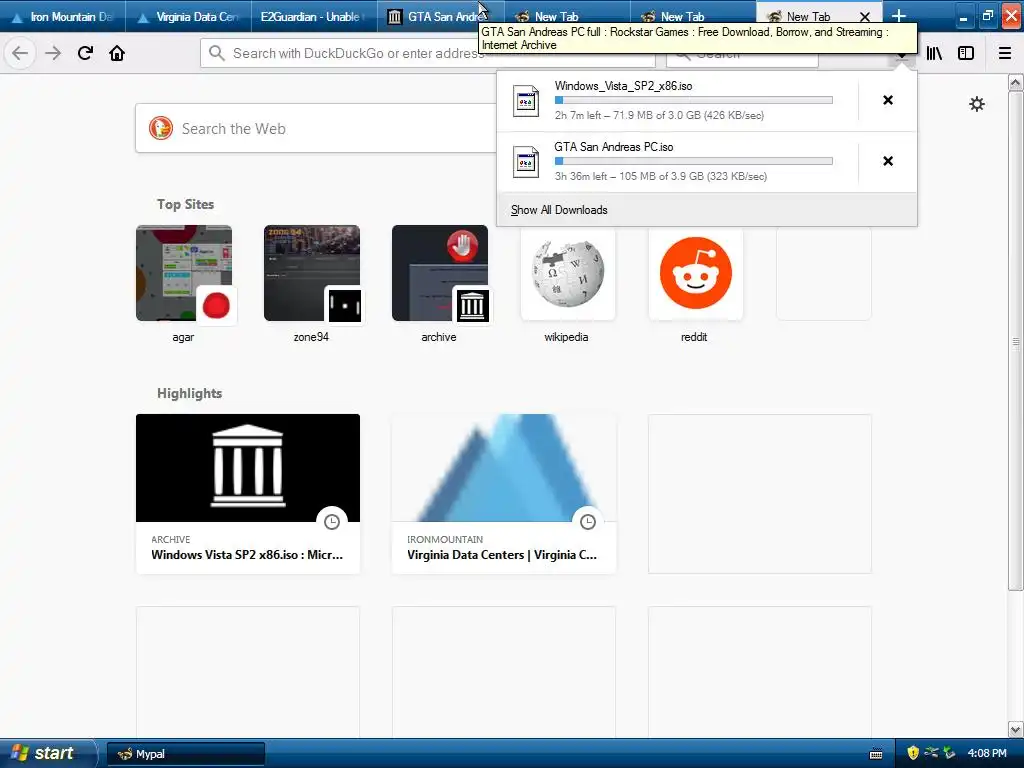The height and width of the screenshot is (768, 1024).
Task: Focus the DuckDuckGo address bar
Action: [x=428, y=53]
